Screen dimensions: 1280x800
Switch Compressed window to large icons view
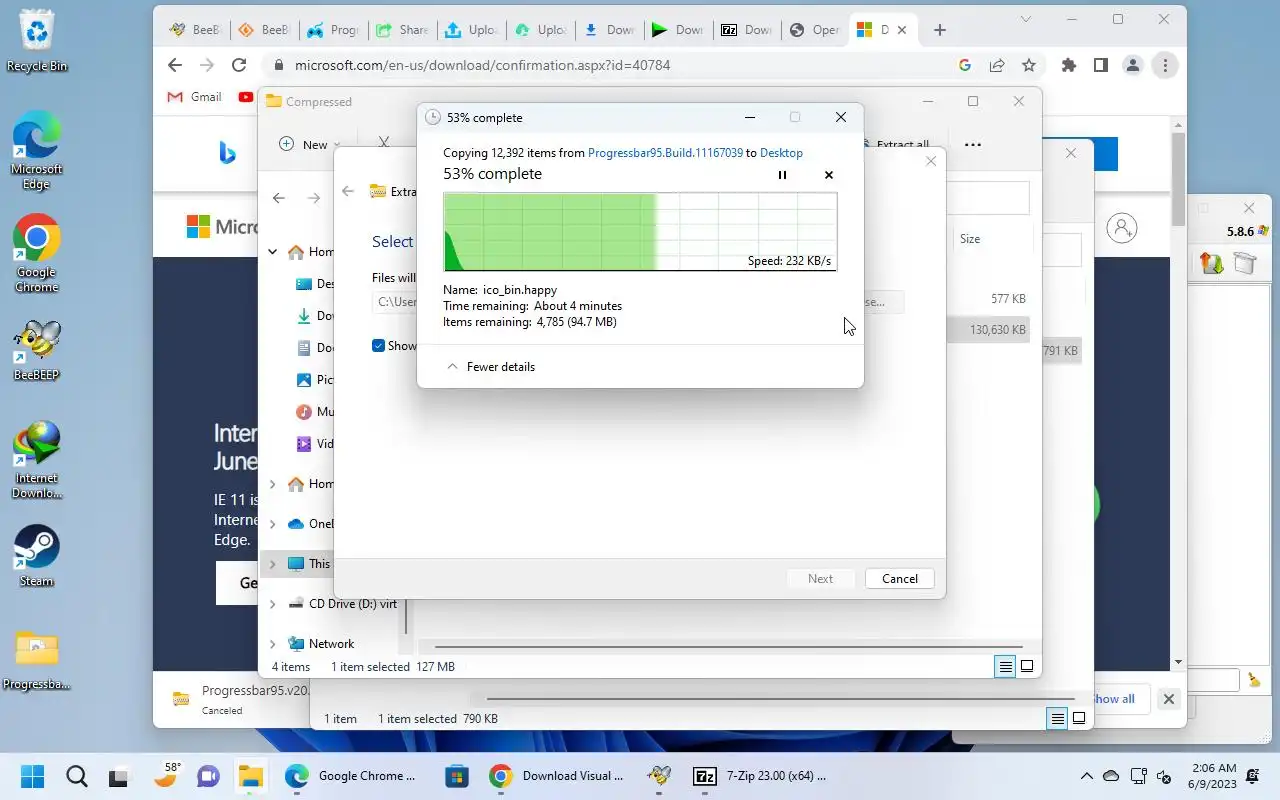[x=1027, y=667]
